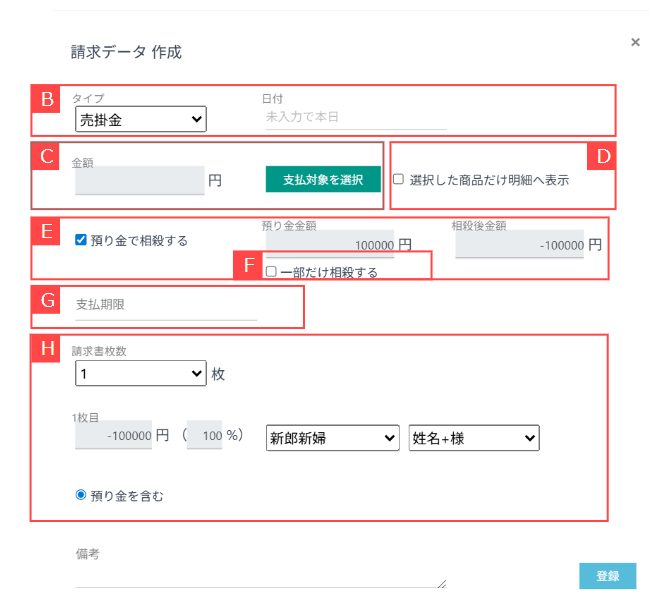This screenshot has width=649, height=605.
Task: Click the 1枚目 percentage field
Action: pyautogui.click(x=204, y=436)
